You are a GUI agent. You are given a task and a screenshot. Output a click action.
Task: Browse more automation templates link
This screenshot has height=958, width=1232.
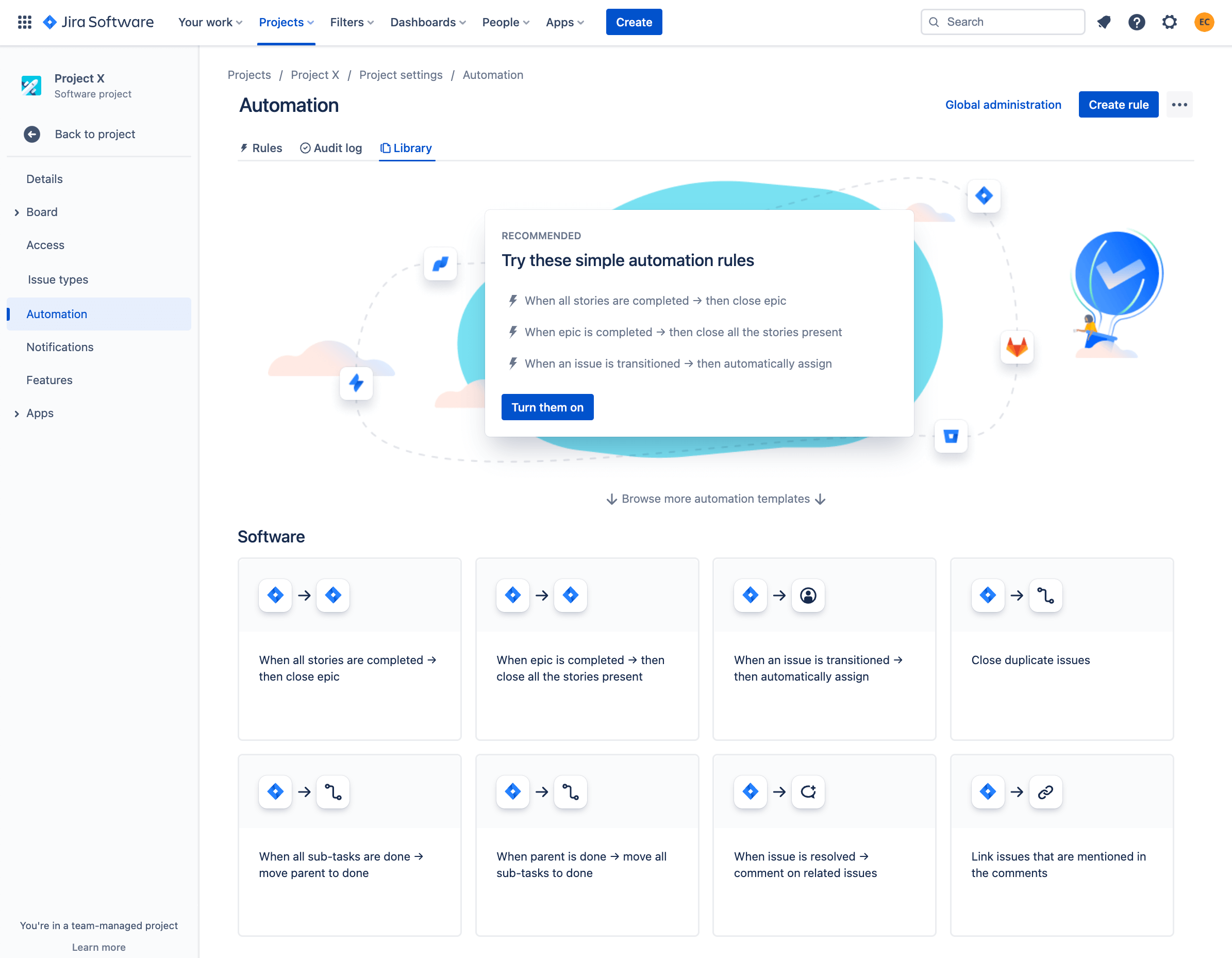[x=715, y=498]
